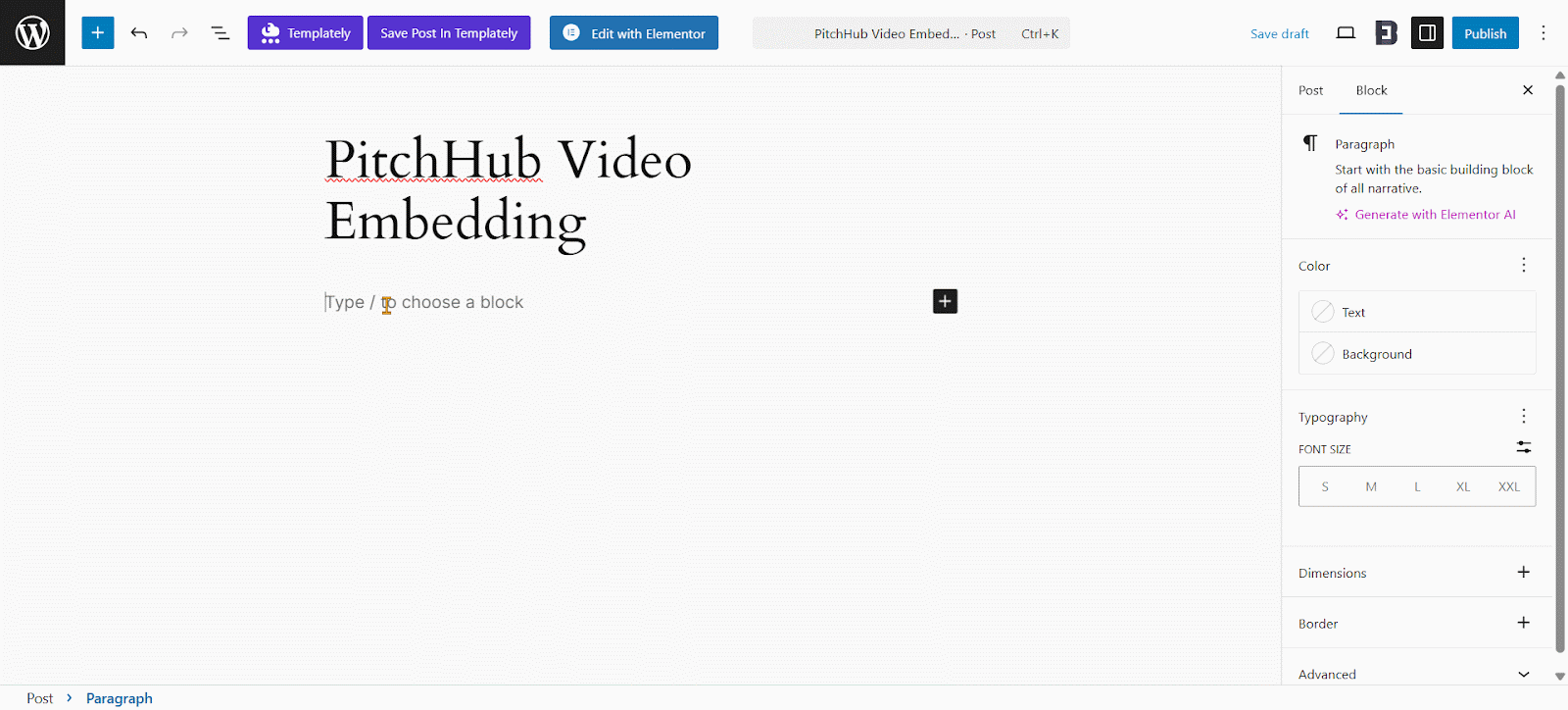Click the 'Typography' section heading
Viewport: 1568px width, 710px height.
coord(1333,417)
